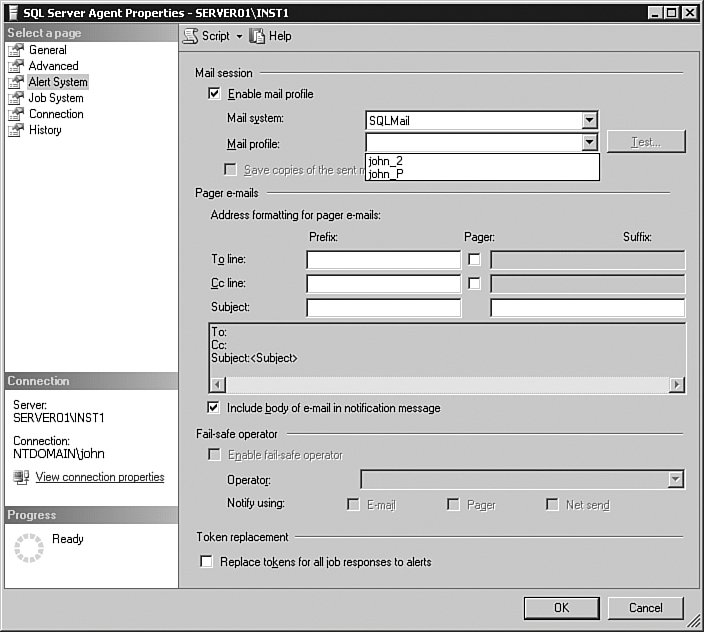Click the preview scrollbar right arrow
The width and height of the screenshot is (704, 632).
676,384
